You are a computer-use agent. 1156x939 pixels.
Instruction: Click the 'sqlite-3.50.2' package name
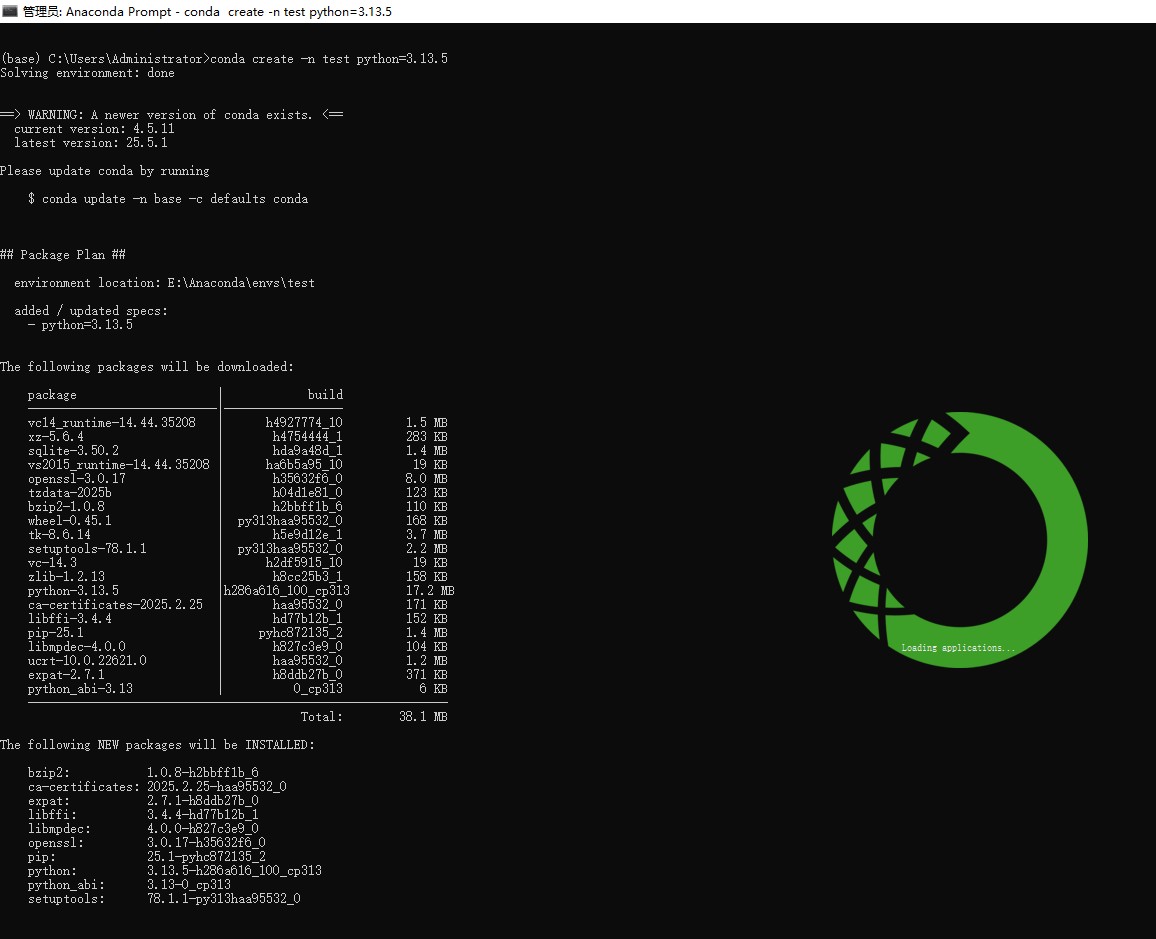click(x=73, y=451)
